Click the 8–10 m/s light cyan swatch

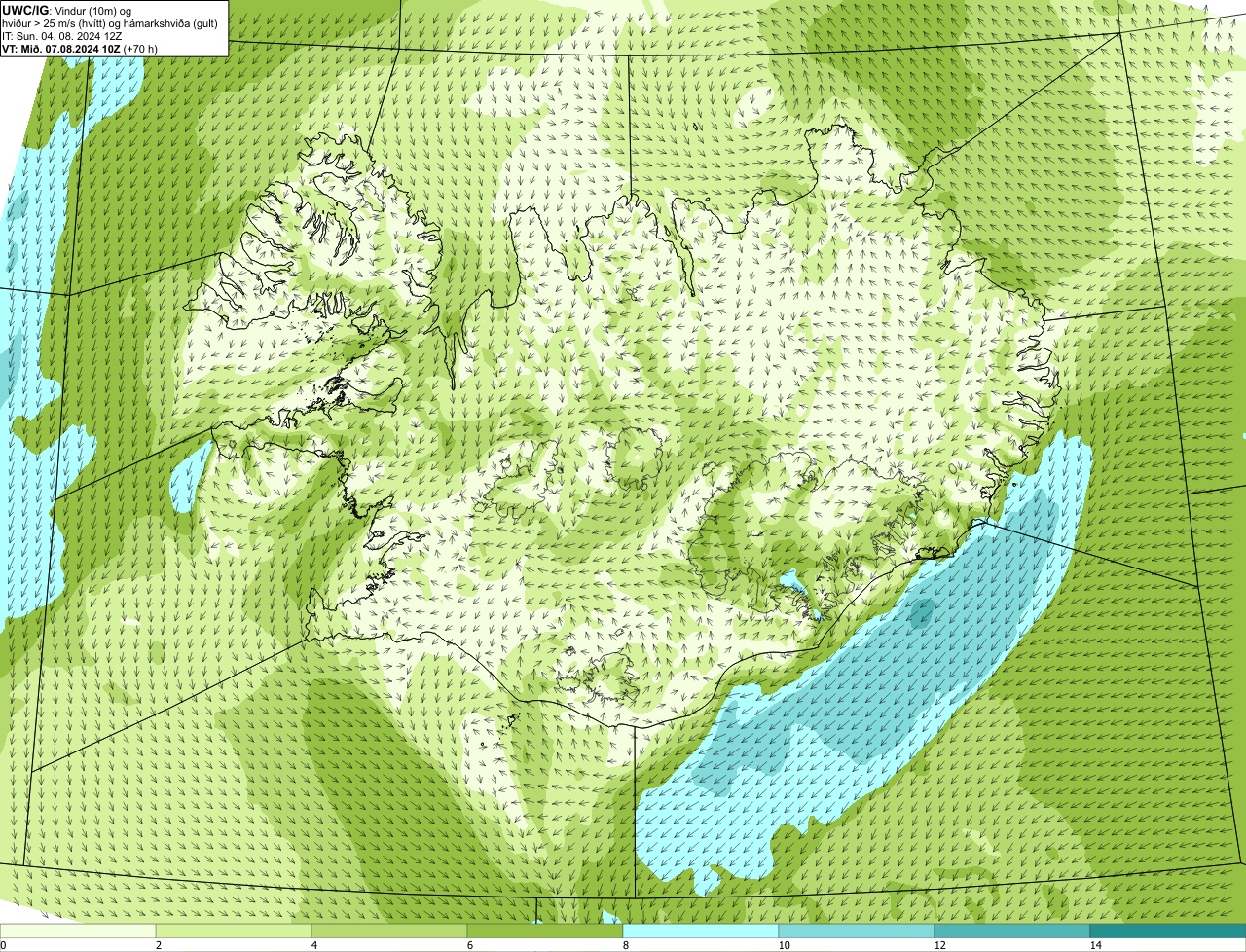pyautogui.click(x=701, y=931)
